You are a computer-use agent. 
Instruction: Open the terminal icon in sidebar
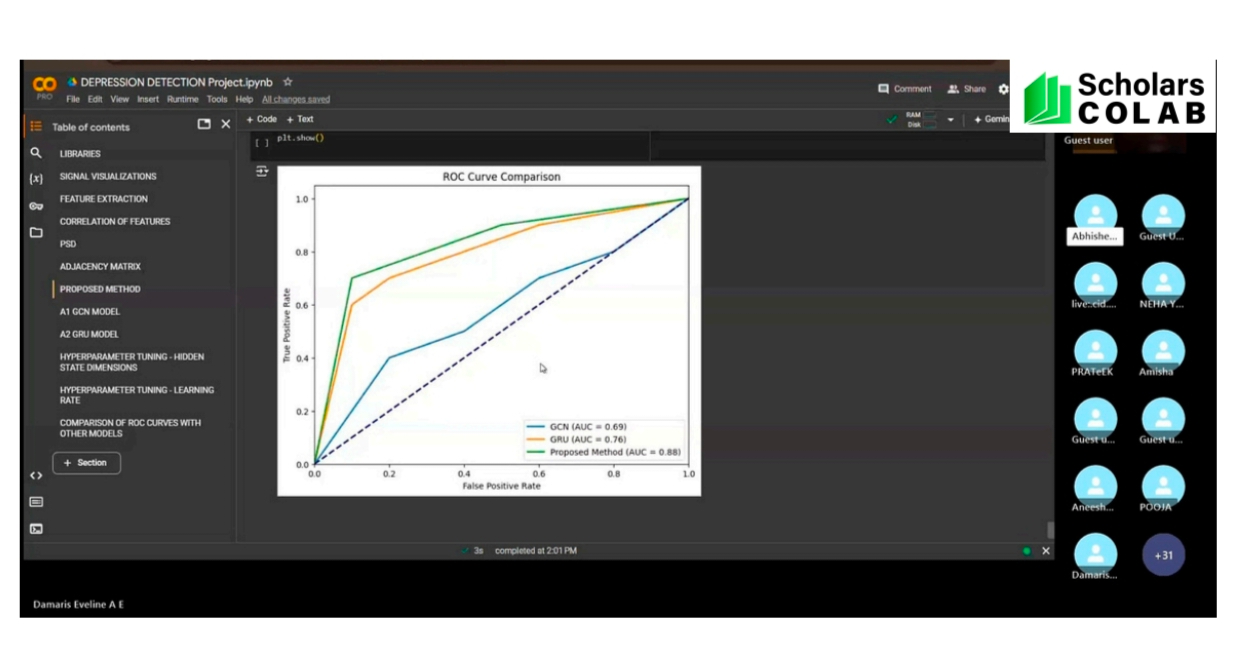pos(36,529)
